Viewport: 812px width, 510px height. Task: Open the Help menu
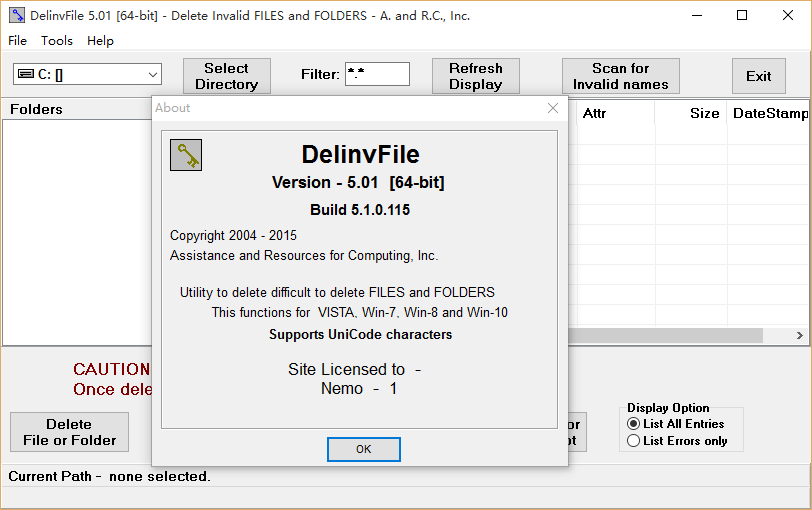pyautogui.click(x=100, y=41)
